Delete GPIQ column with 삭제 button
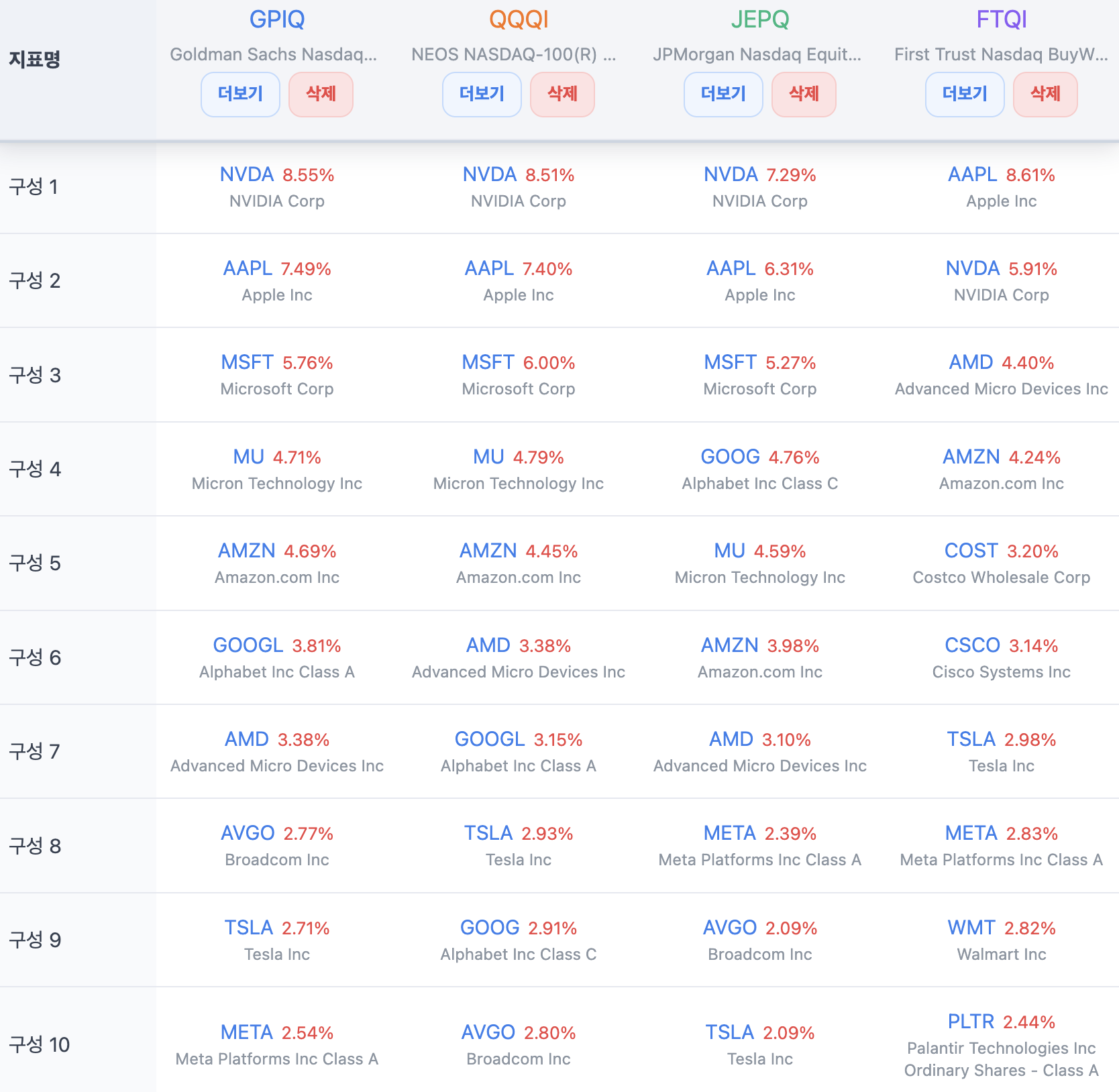The width and height of the screenshot is (1119, 1092). click(x=321, y=94)
